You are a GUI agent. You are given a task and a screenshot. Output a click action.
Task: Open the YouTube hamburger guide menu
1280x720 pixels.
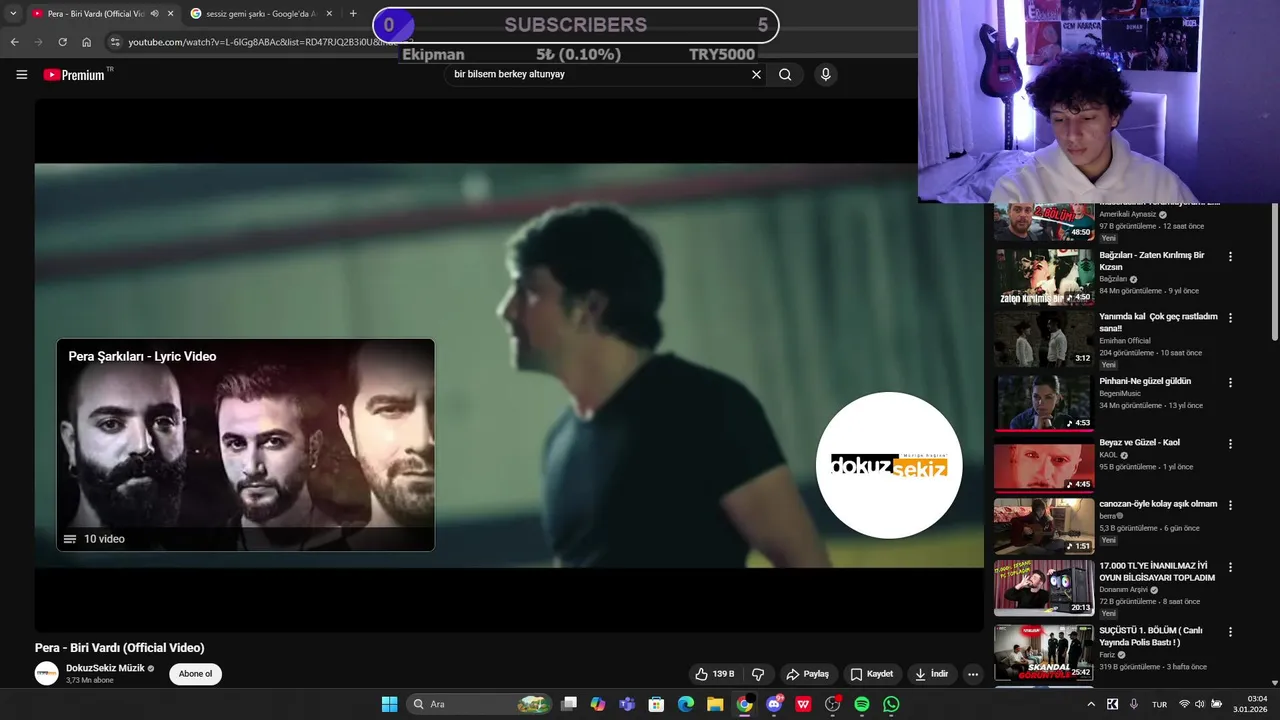click(x=21, y=75)
